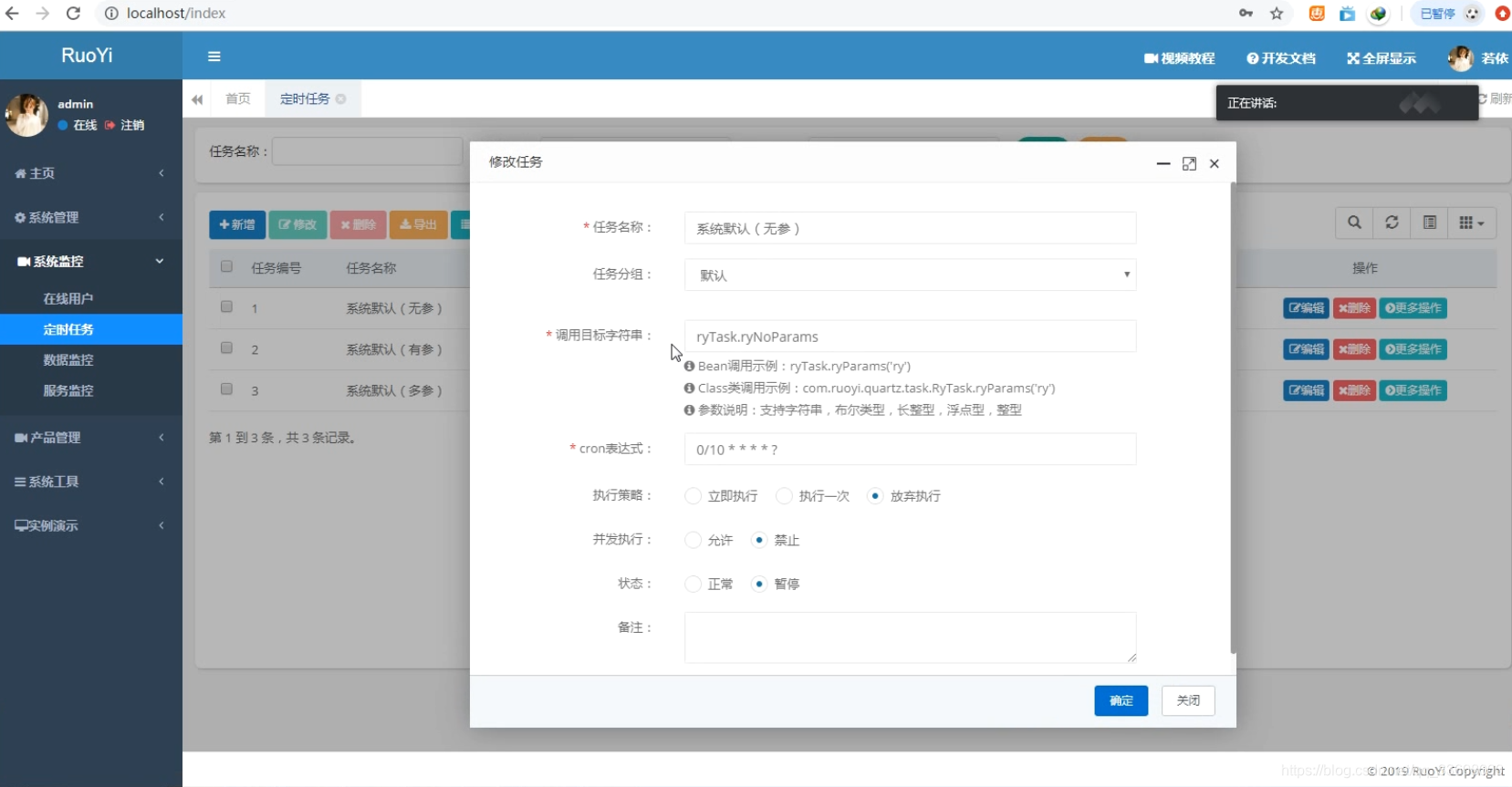Image resolution: width=1512 pixels, height=787 pixels.
Task: Click 编辑 in the first table row
Action: click(1306, 308)
